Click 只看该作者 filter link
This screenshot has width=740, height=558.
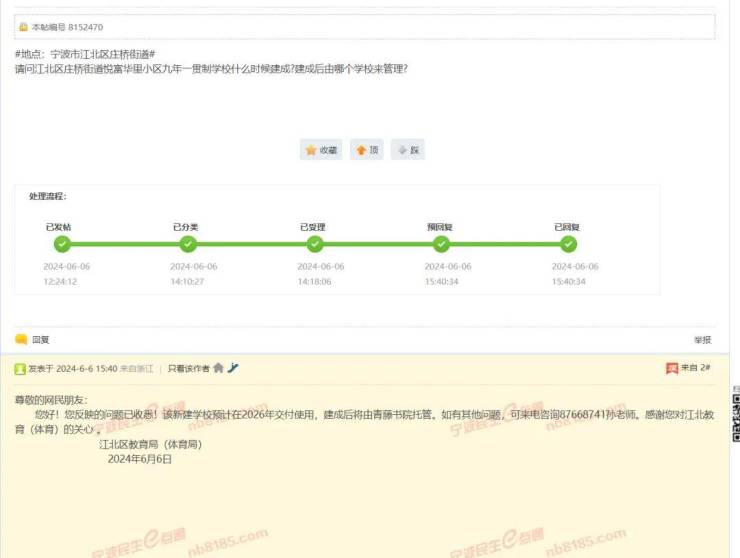pos(188,368)
